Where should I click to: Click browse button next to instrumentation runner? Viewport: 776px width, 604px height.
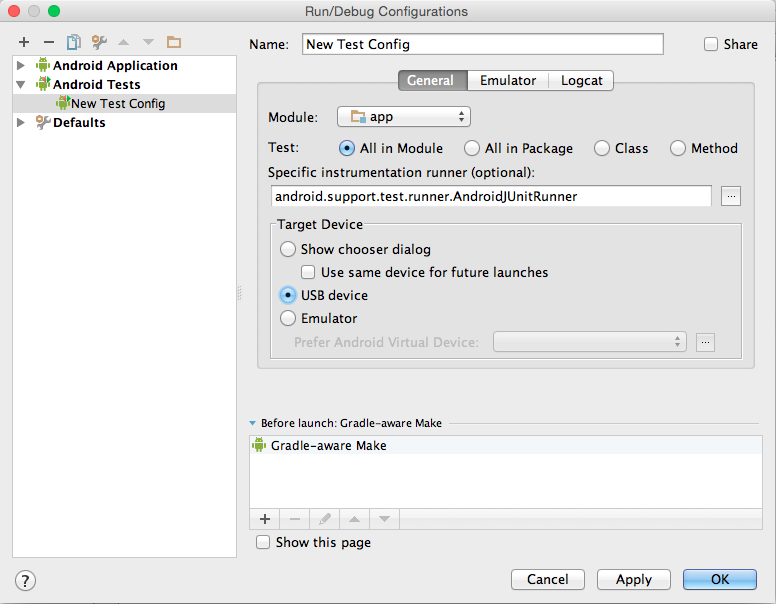(731, 196)
